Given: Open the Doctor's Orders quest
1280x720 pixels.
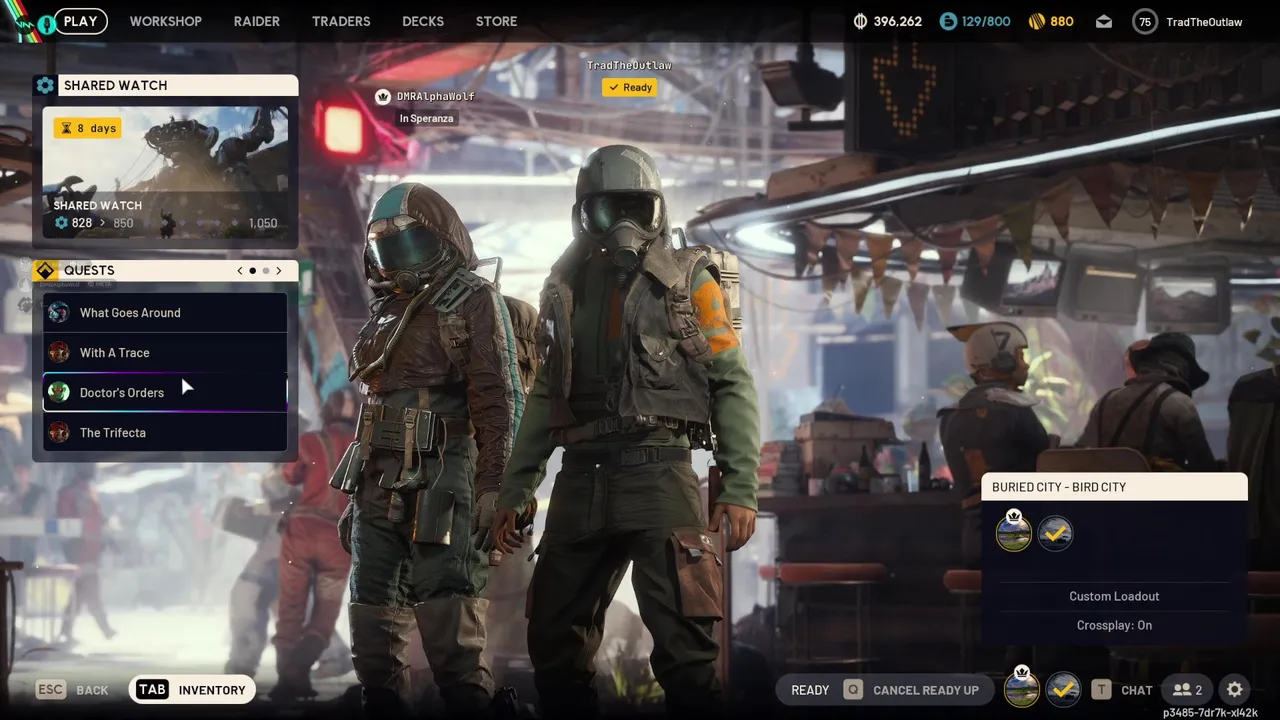Looking at the screenshot, I should (x=165, y=392).
